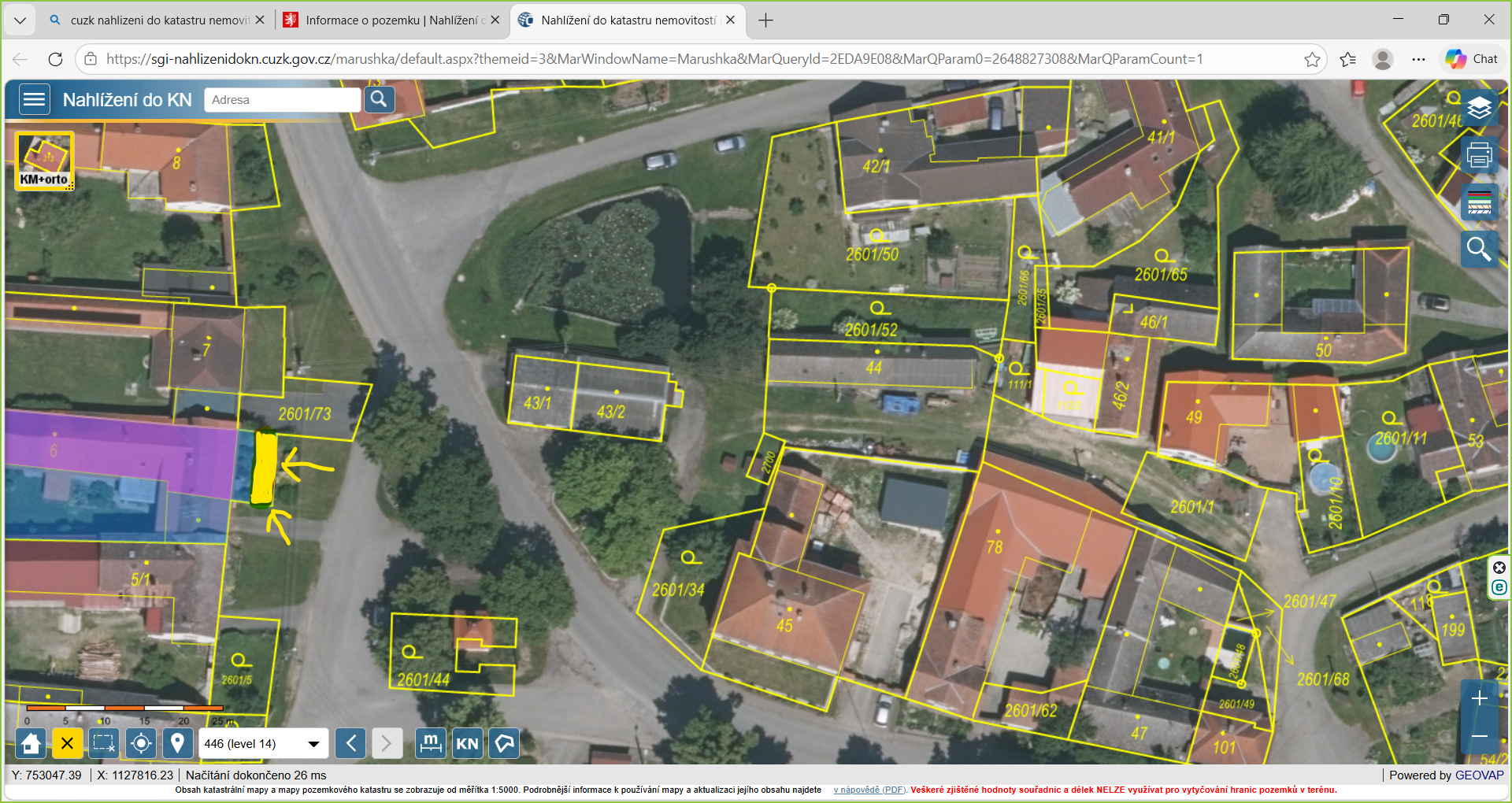Image resolution: width=1512 pixels, height=803 pixels.
Task: Open the browser tab list chevron
Action: 20,20
